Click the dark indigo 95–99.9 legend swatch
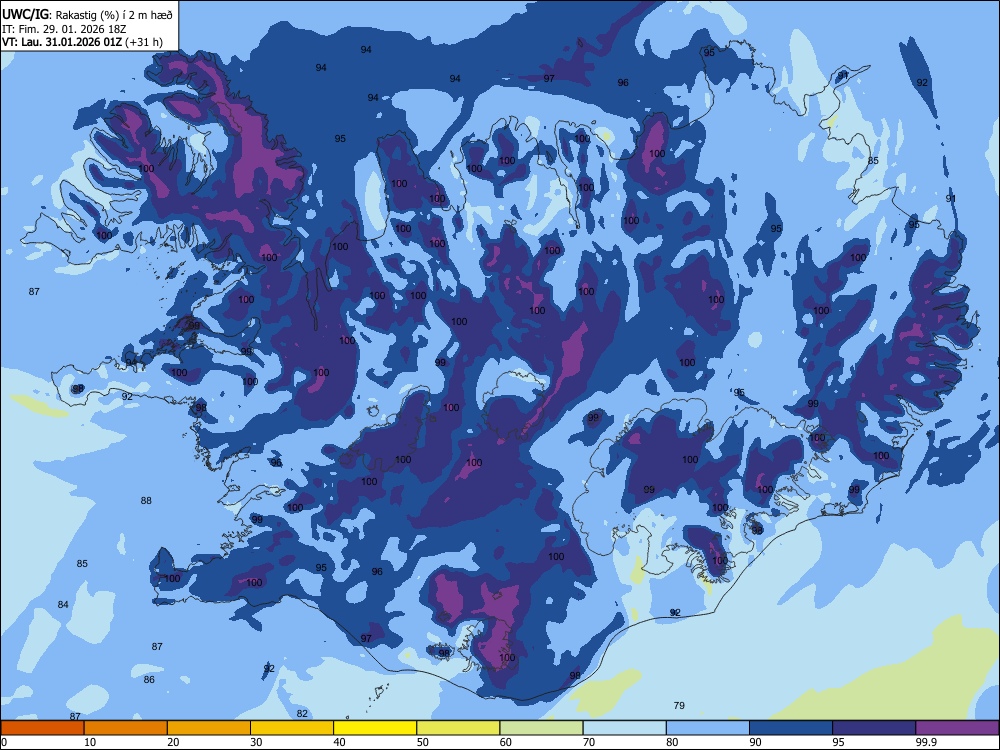 (874, 728)
